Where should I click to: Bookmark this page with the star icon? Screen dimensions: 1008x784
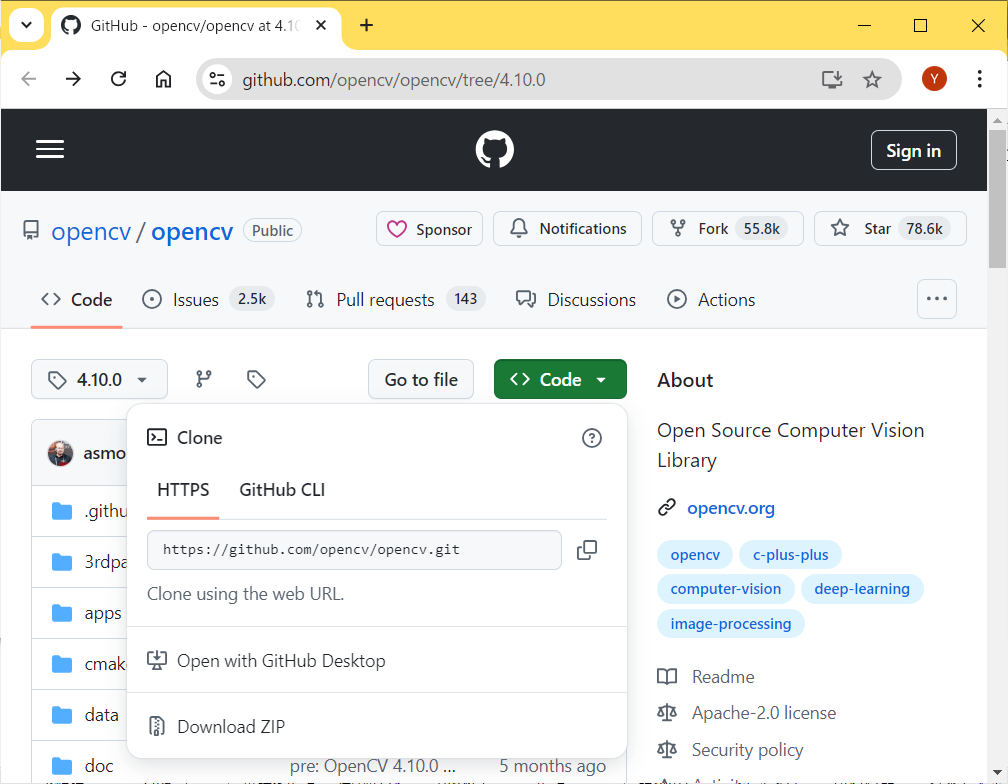[x=872, y=78]
